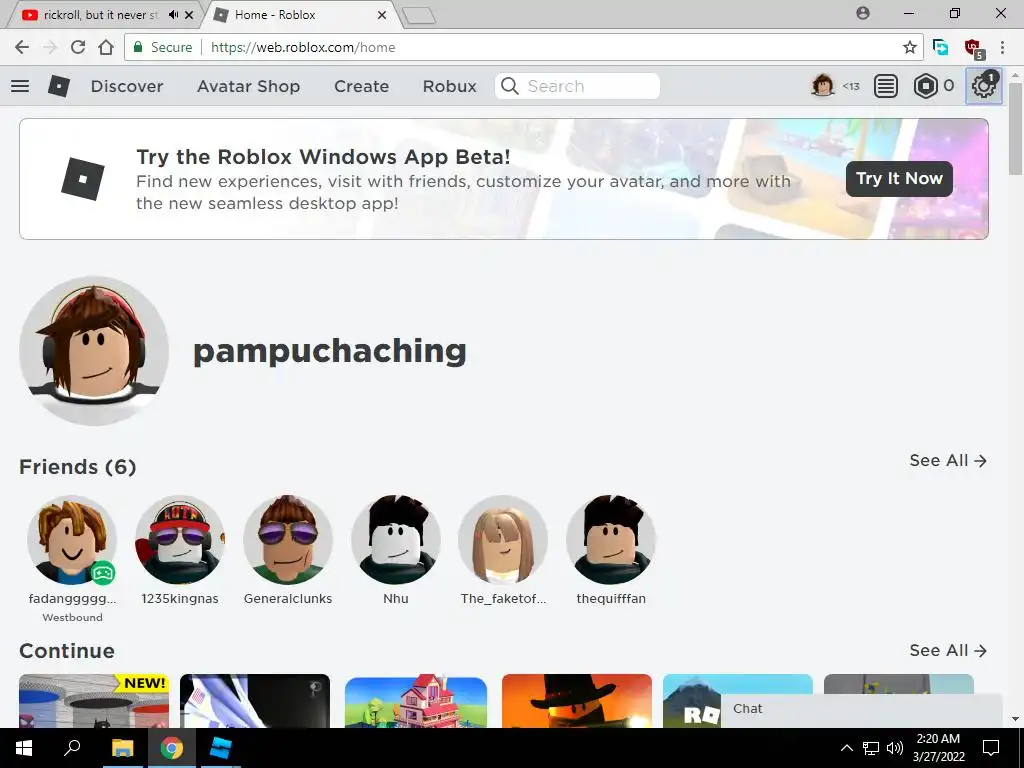This screenshot has width=1024, height=768.
Task: Open the black hat game thumbnail
Action: [x=577, y=701]
